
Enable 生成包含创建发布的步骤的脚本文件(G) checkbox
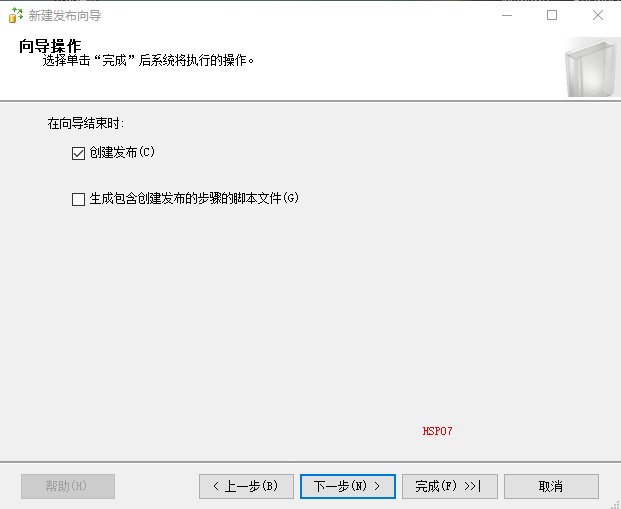[x=78, y=199]
